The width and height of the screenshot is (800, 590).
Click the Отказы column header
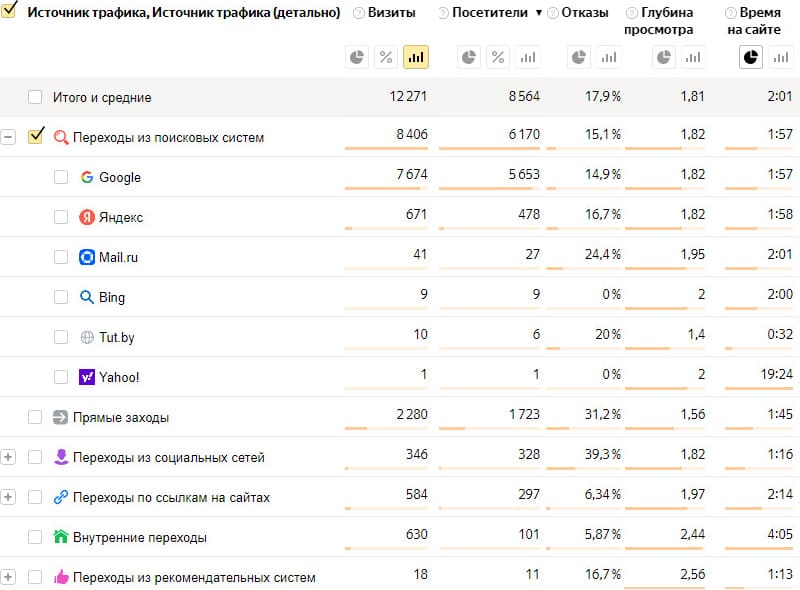[585, 13]
